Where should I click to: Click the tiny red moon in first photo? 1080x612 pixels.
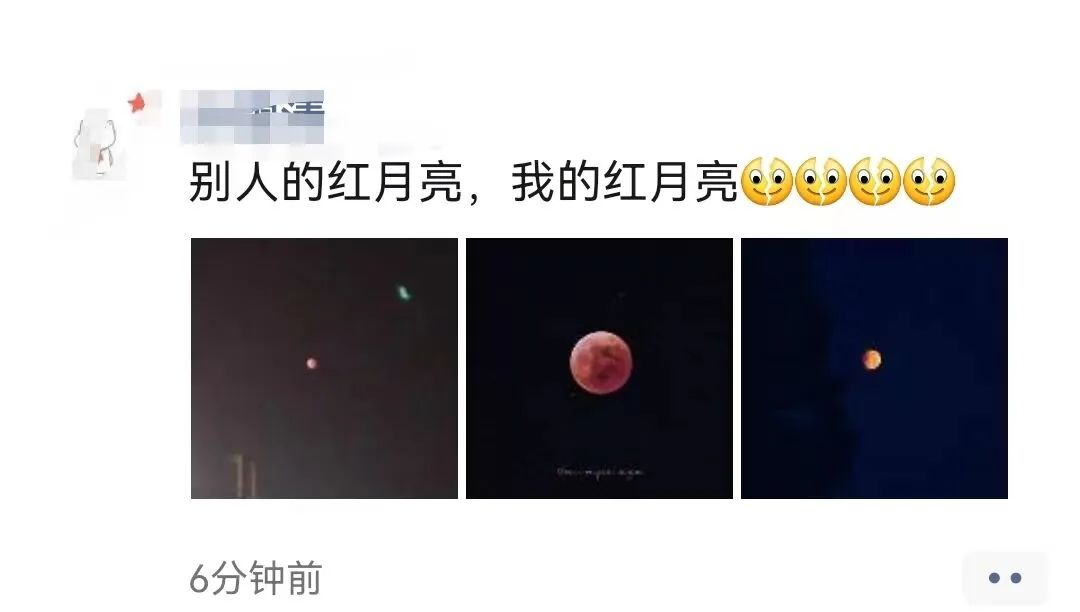(x=311, y=363)
